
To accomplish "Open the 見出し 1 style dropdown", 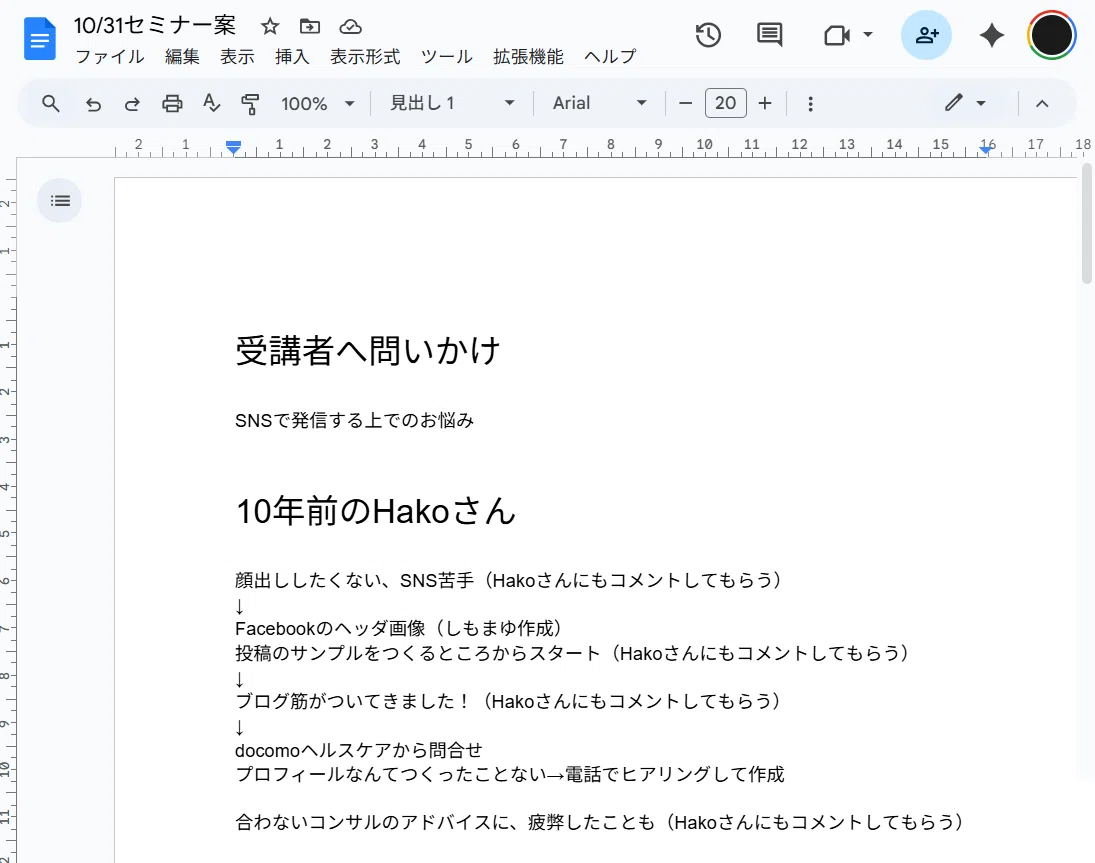I will coord(453,103).
